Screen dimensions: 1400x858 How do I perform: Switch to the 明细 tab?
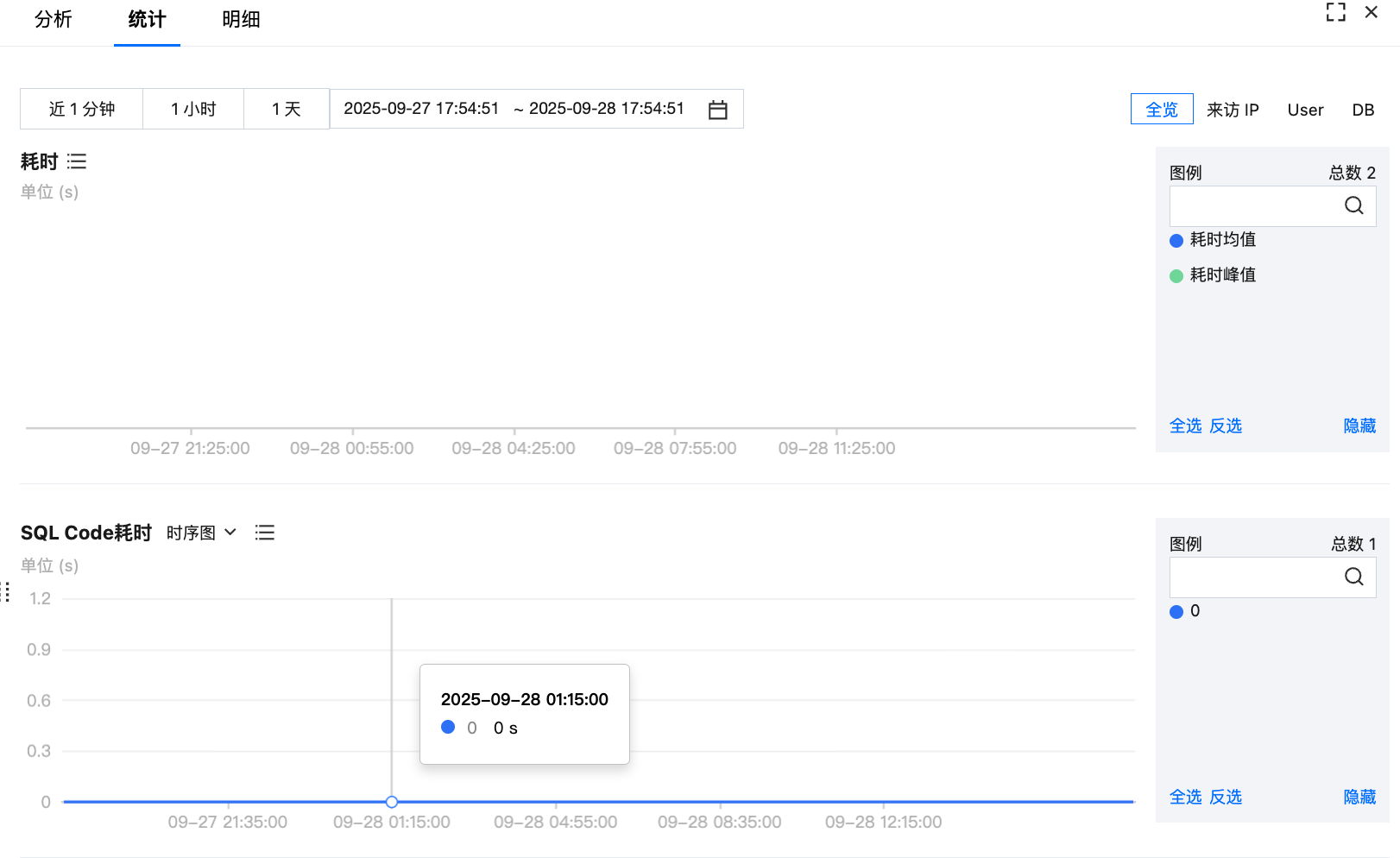click(x=241, y=20)
